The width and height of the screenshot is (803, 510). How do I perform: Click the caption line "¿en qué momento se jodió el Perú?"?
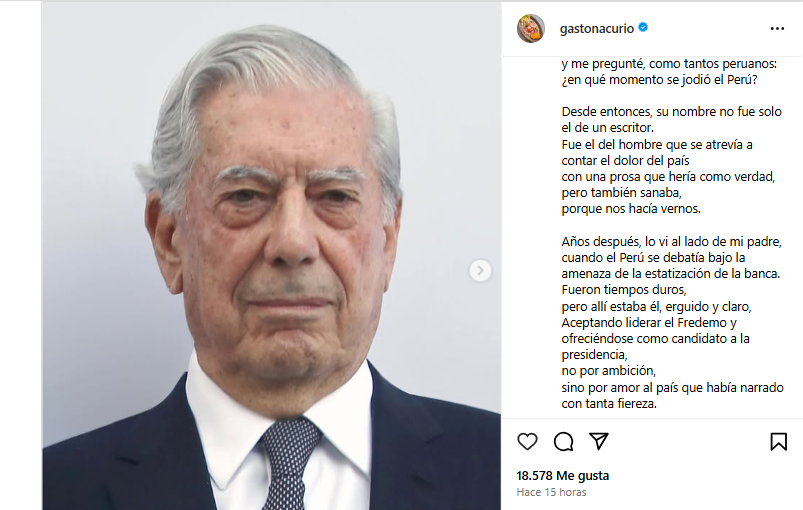point(659,80)
